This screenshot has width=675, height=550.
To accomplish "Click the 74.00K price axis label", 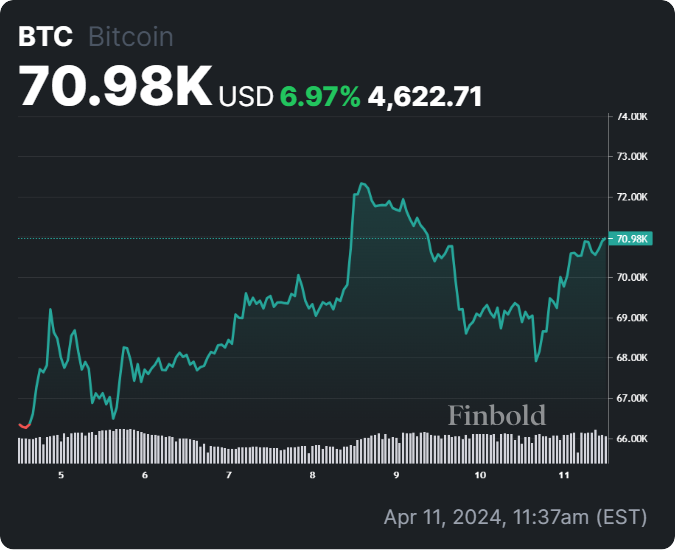I will [x=633, y=117].
